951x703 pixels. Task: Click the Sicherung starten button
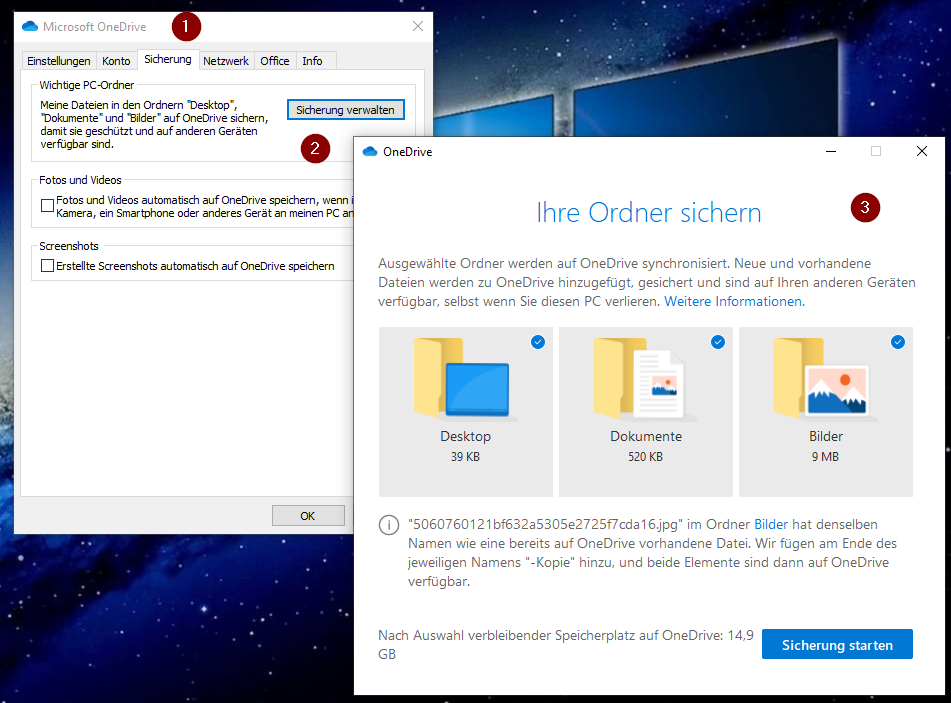click(837, 644)
